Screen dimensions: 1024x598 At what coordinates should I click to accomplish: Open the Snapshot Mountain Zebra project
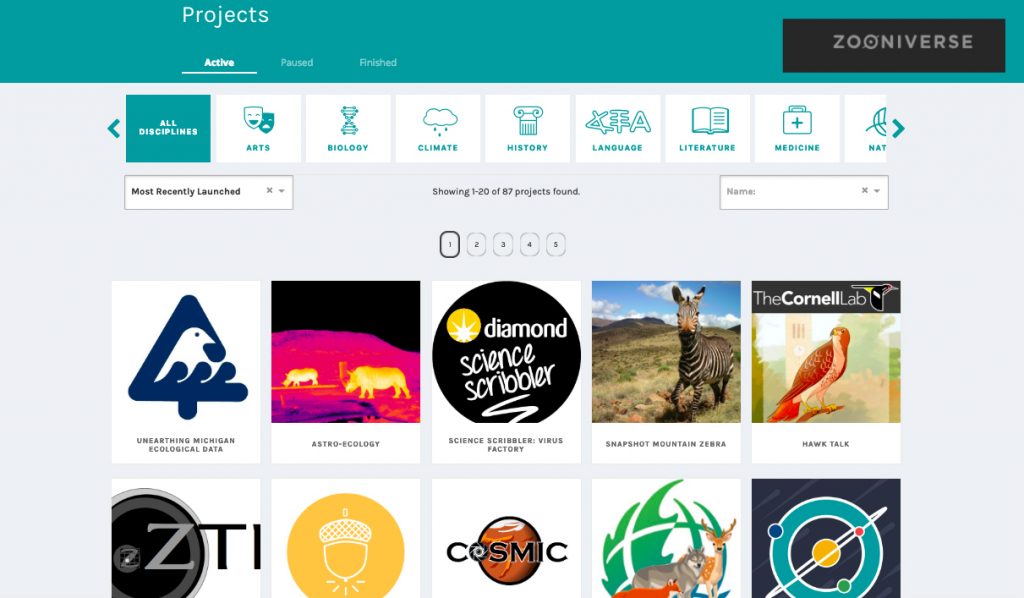[x=666, y=370]
